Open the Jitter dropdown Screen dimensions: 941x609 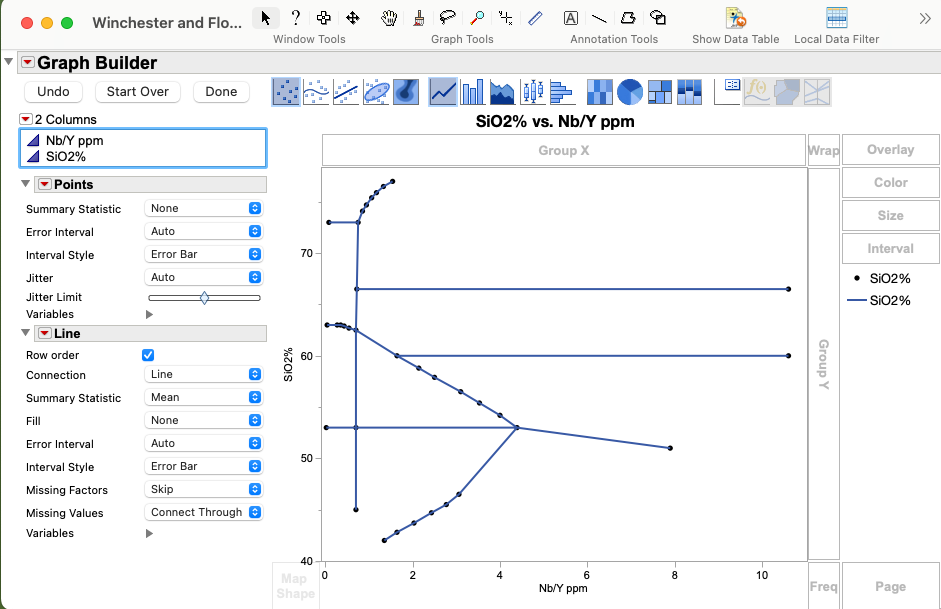203,277
